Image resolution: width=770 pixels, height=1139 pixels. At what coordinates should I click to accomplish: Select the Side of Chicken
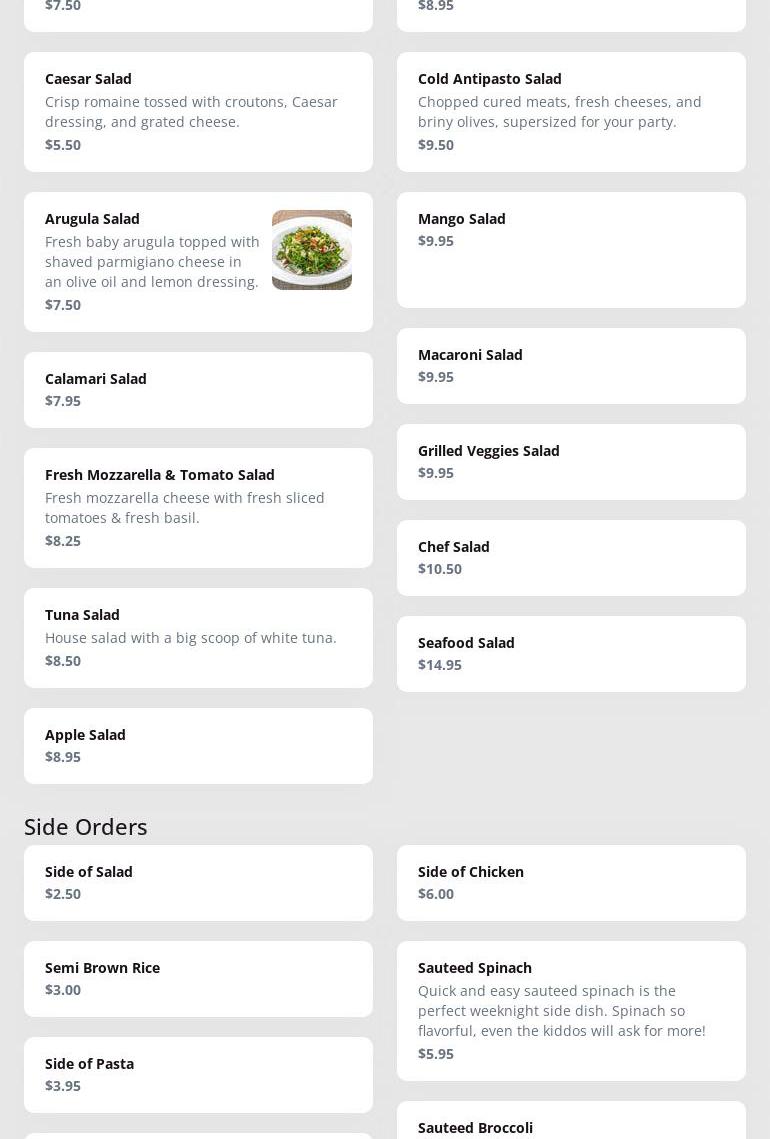(x=571, y=882)
